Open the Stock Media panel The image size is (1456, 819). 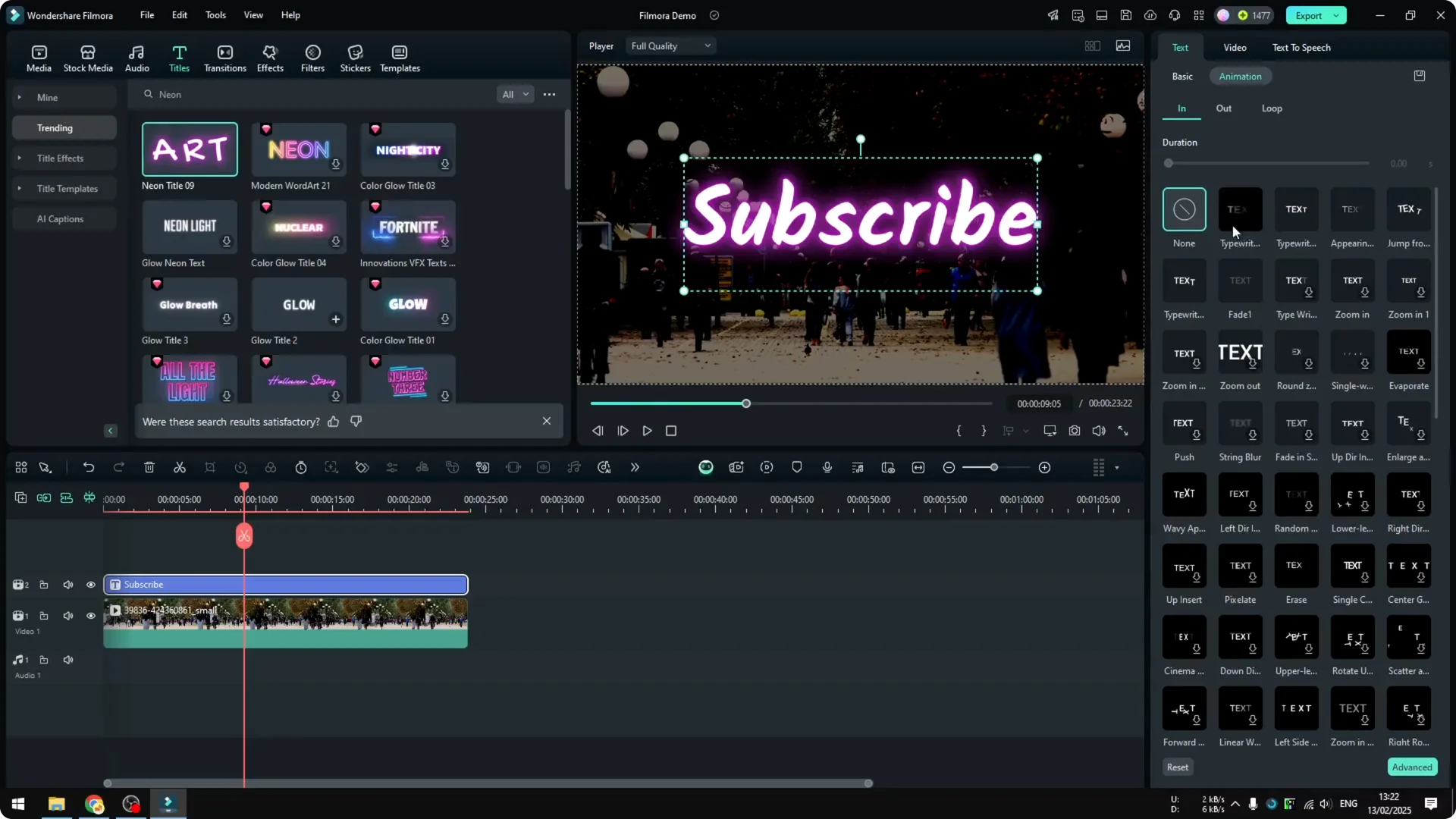click(x=87, y=57)
